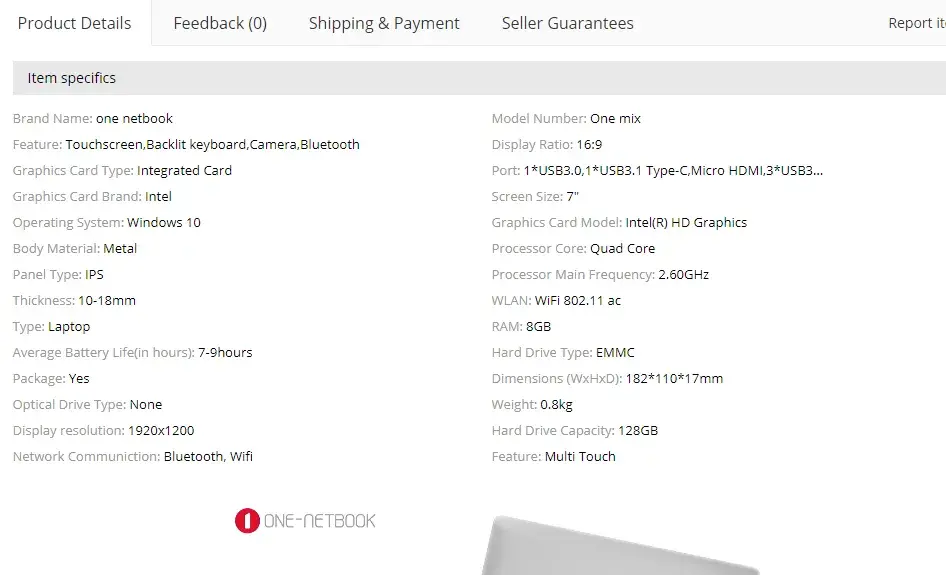Click the Hard Drive Capacity 128GB value
The width and height of the screenshot is (946, 575).
coord(638,430)
